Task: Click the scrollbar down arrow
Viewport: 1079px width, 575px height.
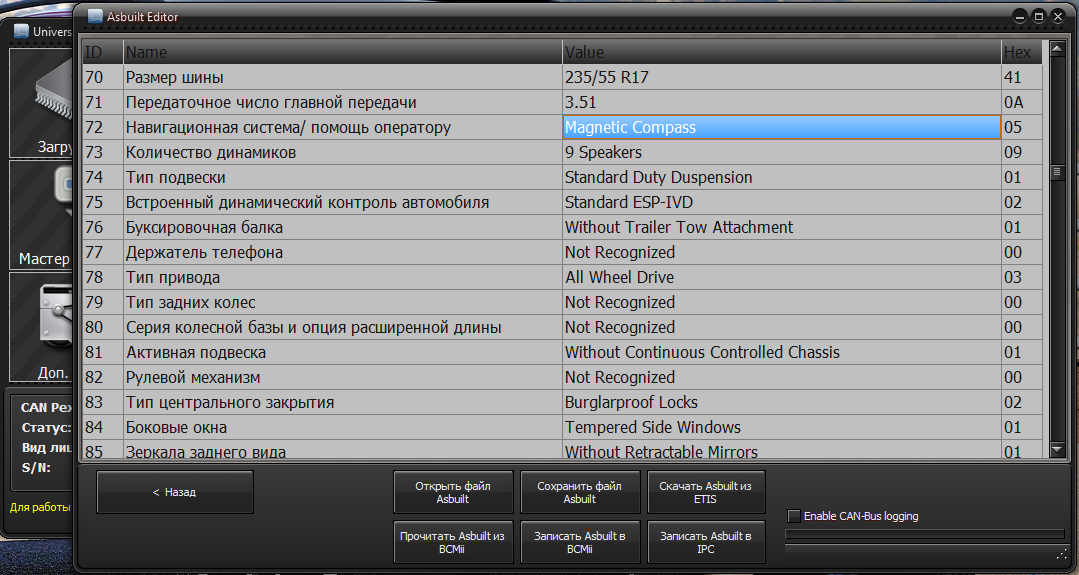Action: point(1056,450)
